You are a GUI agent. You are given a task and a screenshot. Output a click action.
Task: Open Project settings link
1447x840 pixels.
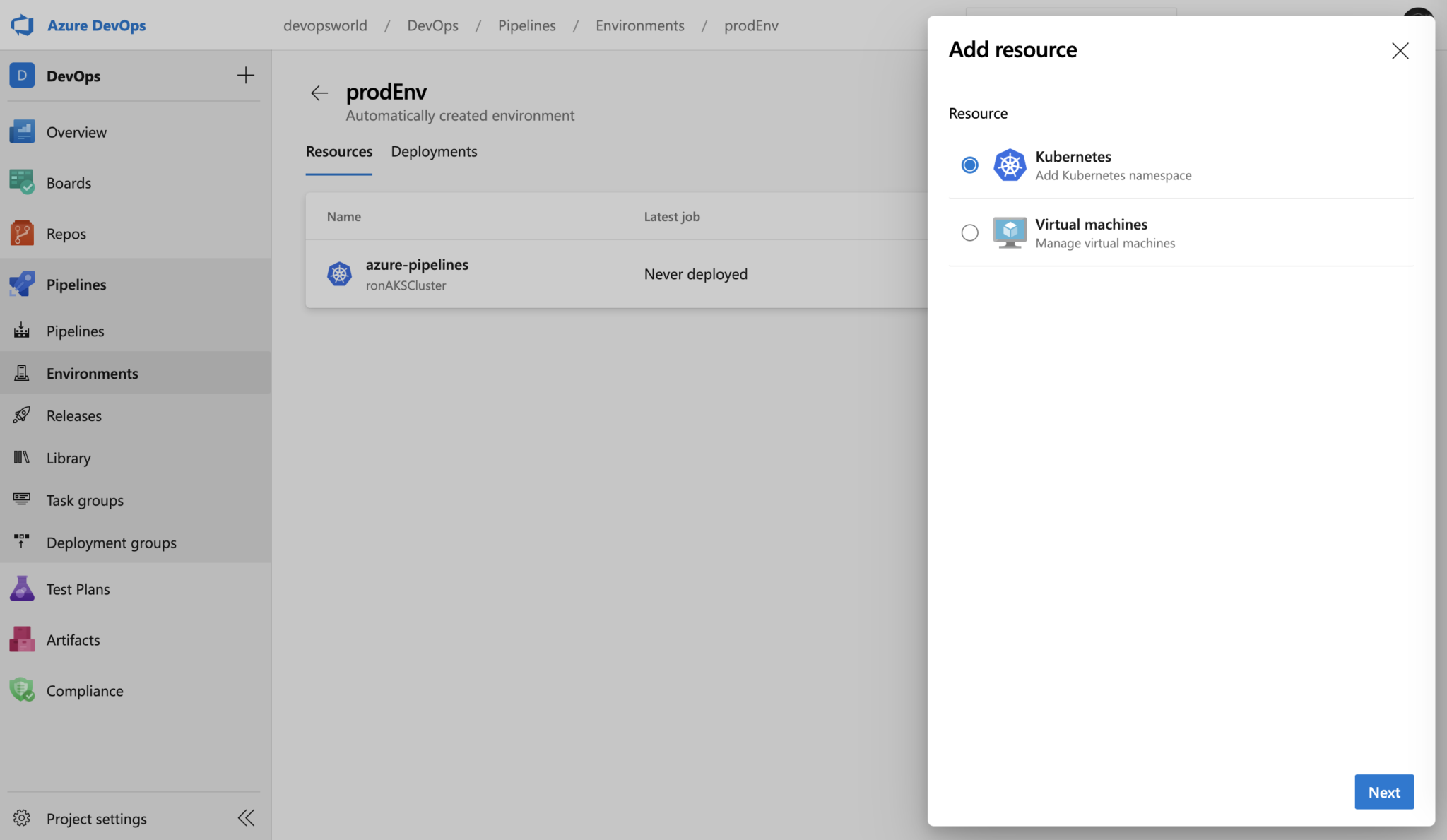click(x=97, y=819)
